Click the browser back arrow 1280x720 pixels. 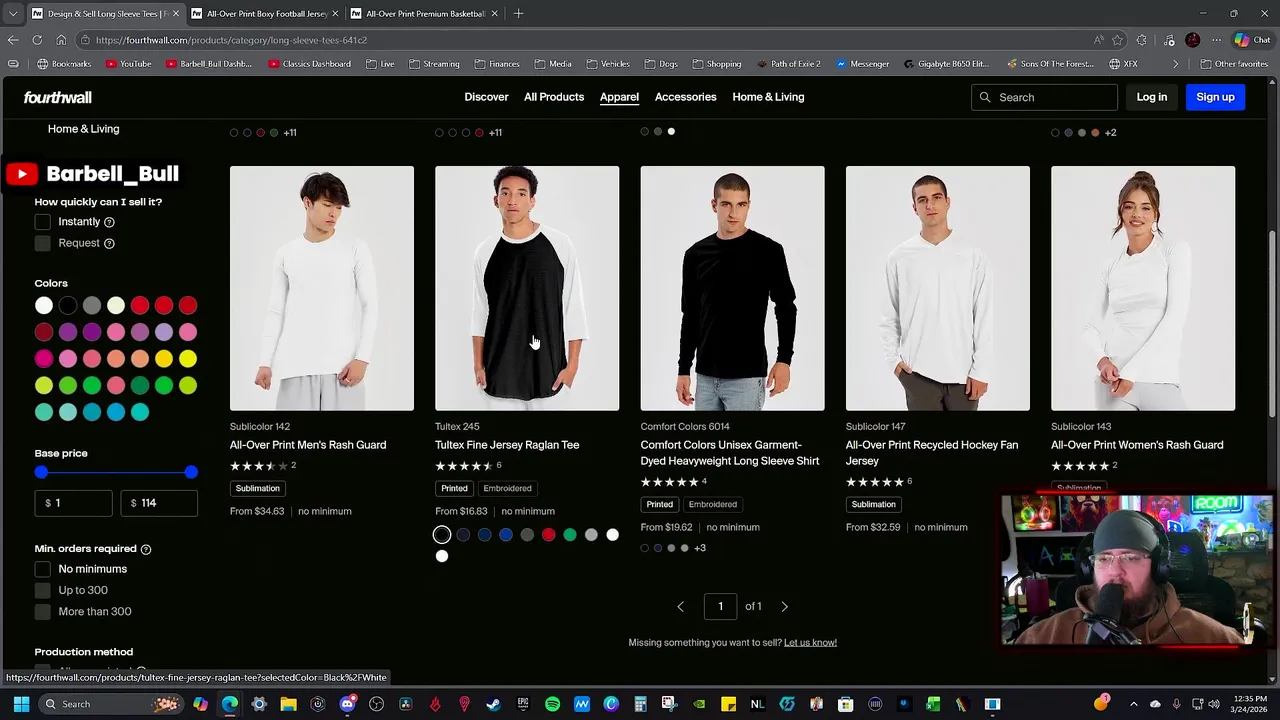coord(12,40)
